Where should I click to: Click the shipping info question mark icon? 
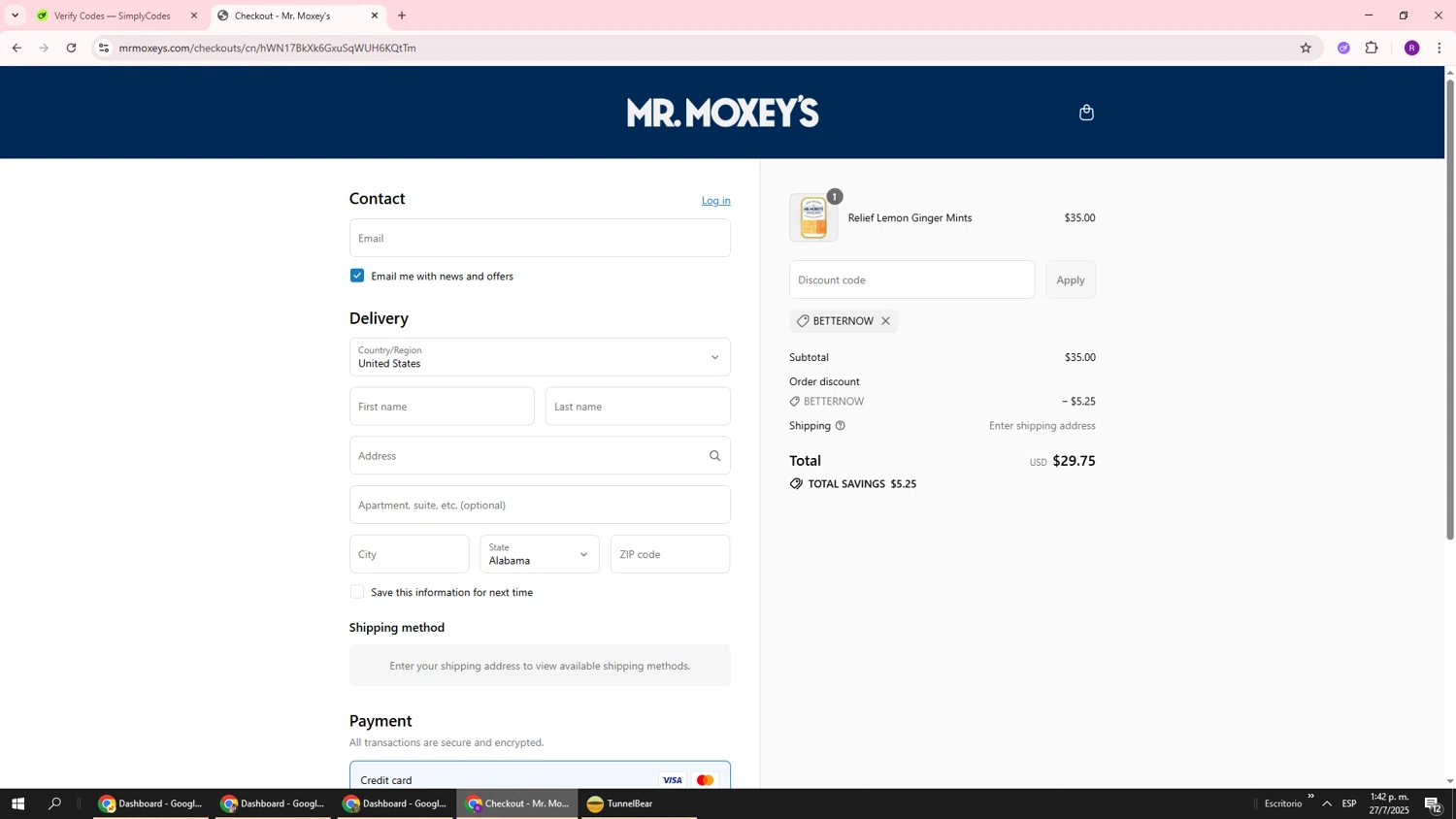tap(841, 426)
